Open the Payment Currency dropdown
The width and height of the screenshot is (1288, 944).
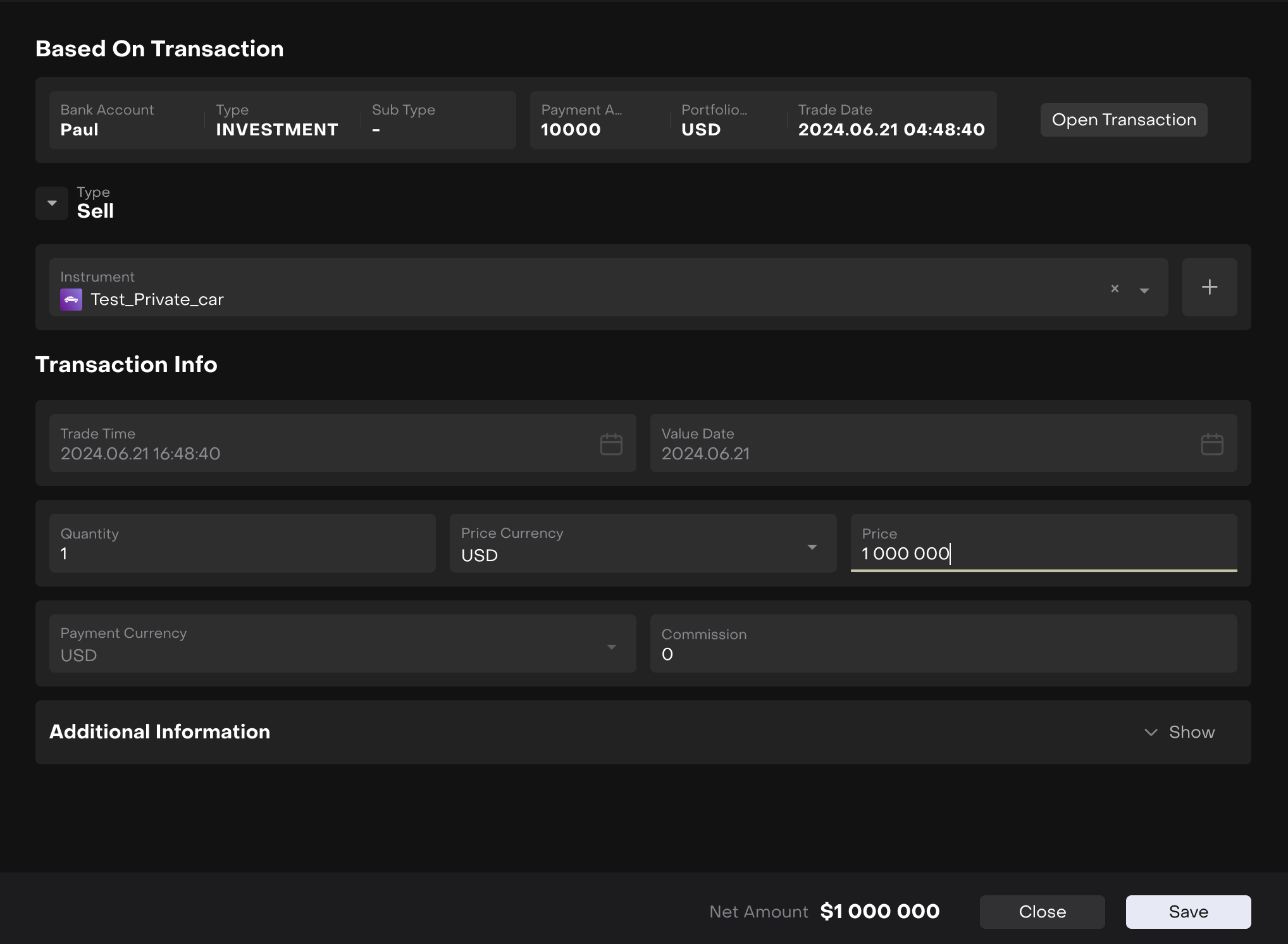coord(611,647)
